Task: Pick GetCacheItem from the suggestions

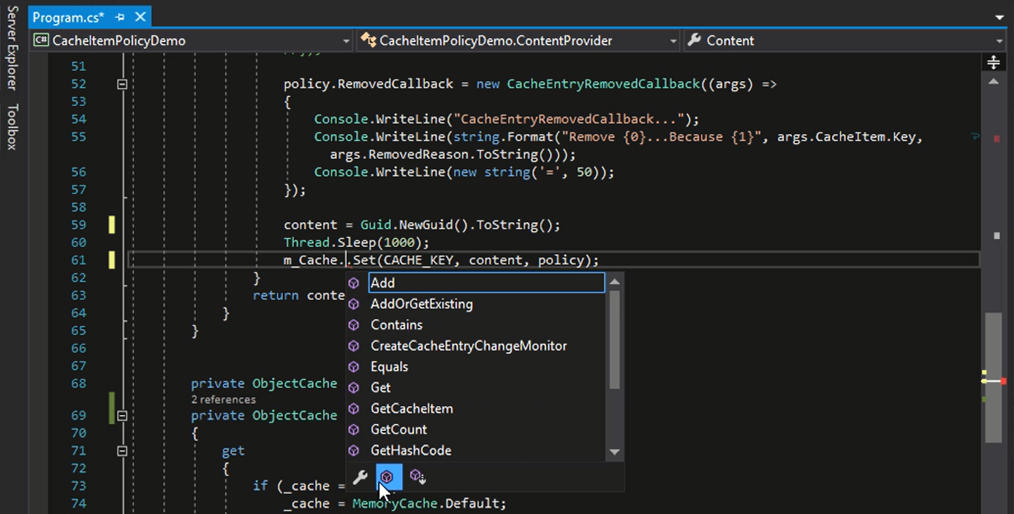Action: (x=412, y=409)
